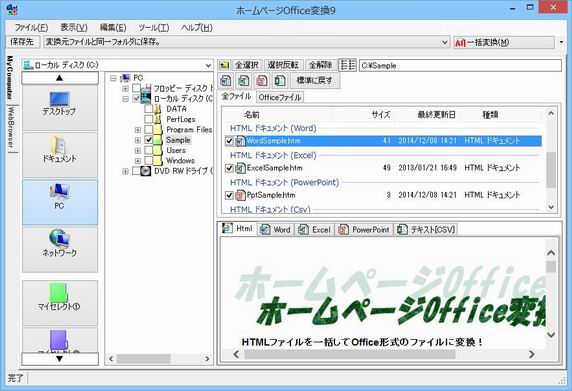Click the floppy disk drive icon

147,88
